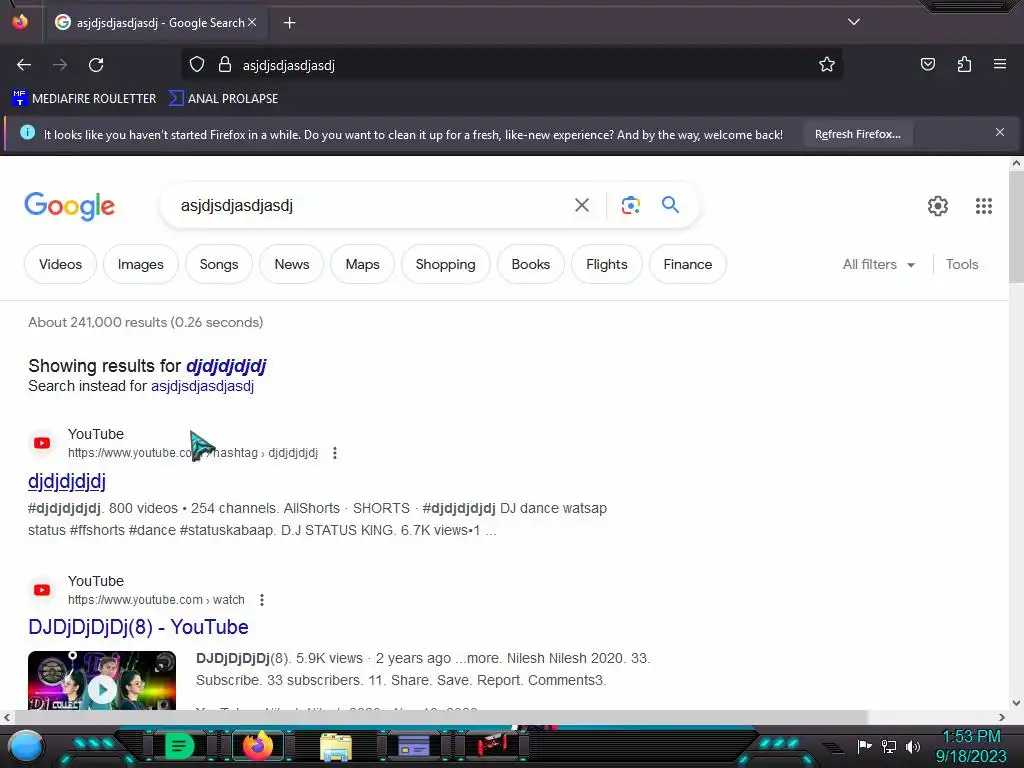Go back using the browser back arrow
1024x768 pixels.
24,65
